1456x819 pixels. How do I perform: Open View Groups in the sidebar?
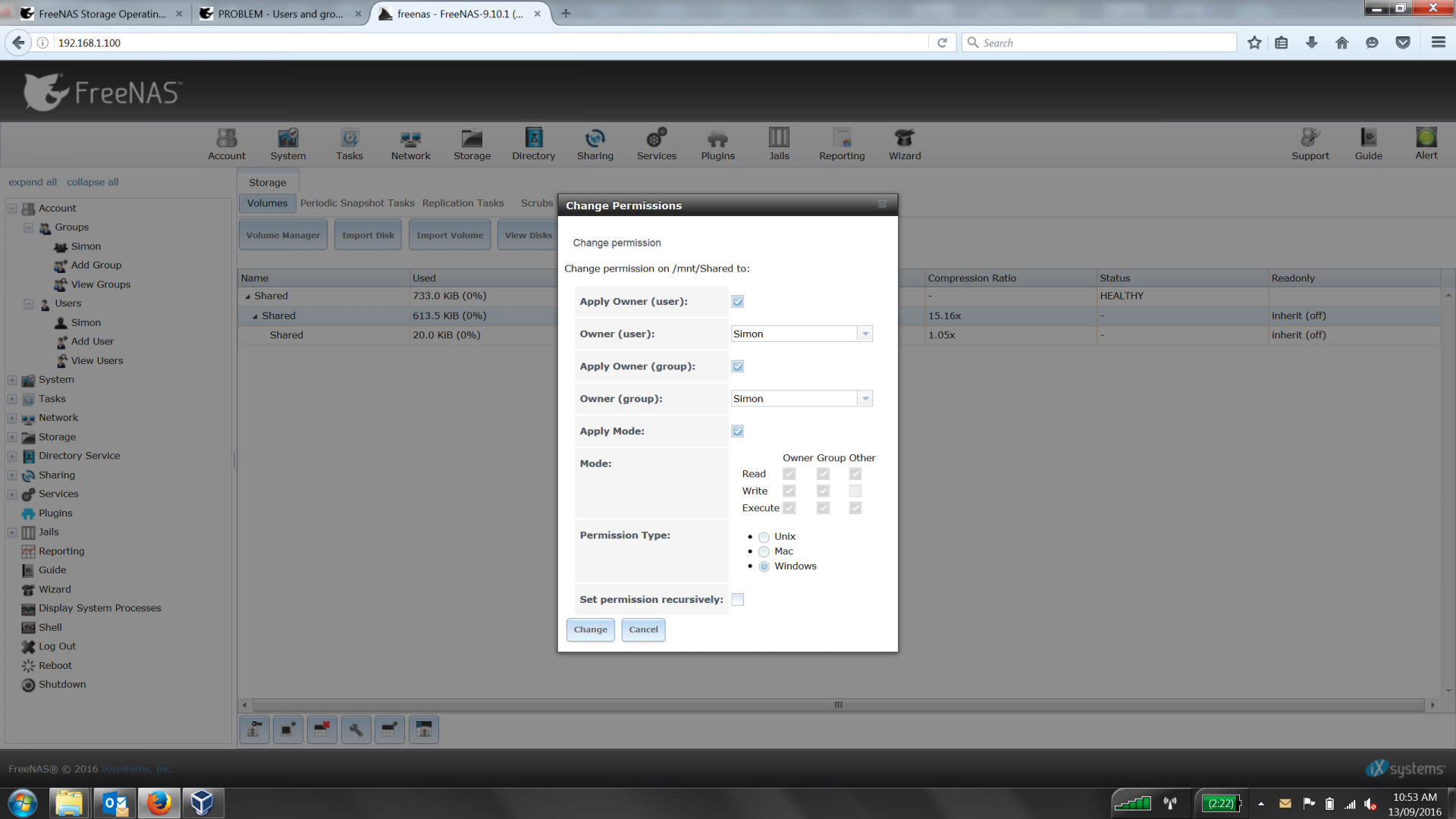(x=100, y=285)
